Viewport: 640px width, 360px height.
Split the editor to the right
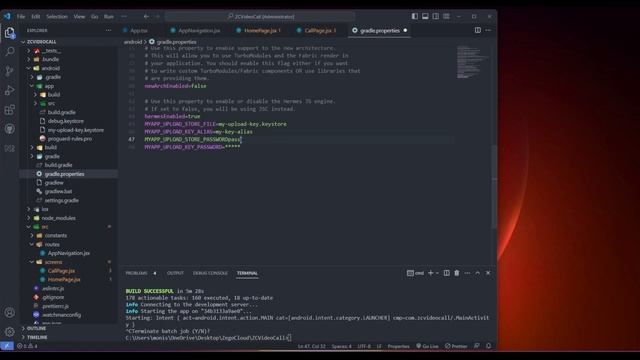click(478, 30)
